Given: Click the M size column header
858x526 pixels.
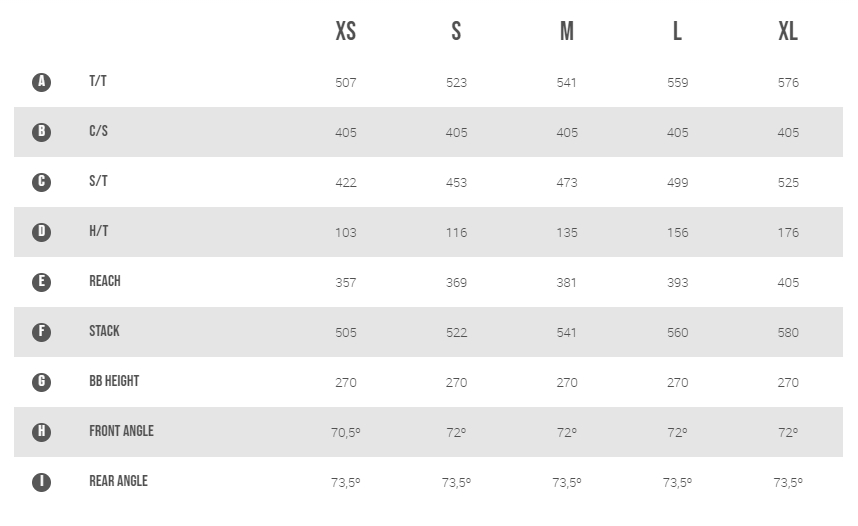Looking at the screenshot, I should pyautogui.click(x=567, y=31).
